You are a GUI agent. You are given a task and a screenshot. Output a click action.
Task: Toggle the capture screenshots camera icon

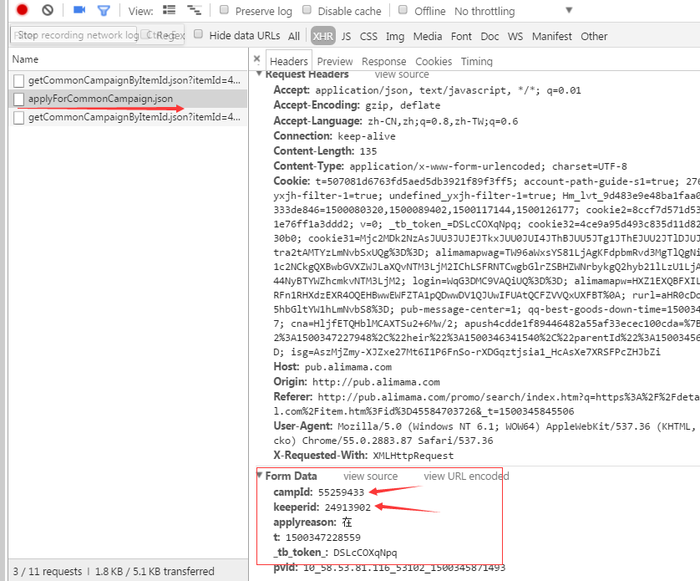click(x=79, y=10)
